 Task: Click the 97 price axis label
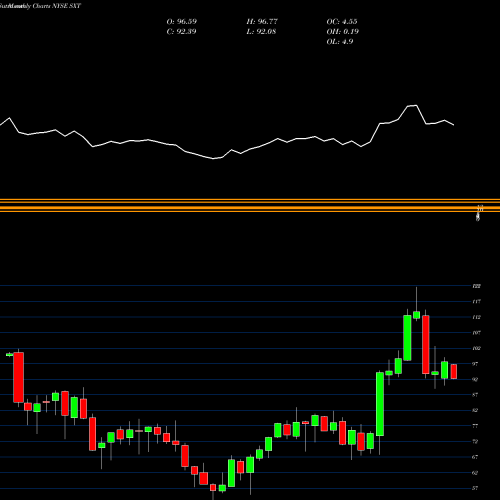pyautogui.click(x=475, y=364)
